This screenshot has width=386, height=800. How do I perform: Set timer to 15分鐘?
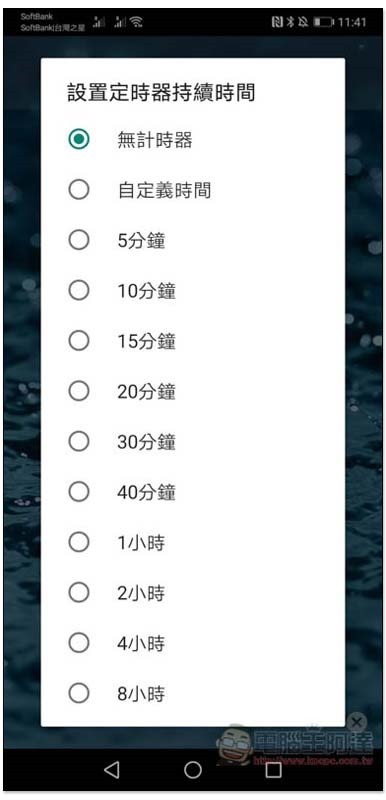(193, 341)
